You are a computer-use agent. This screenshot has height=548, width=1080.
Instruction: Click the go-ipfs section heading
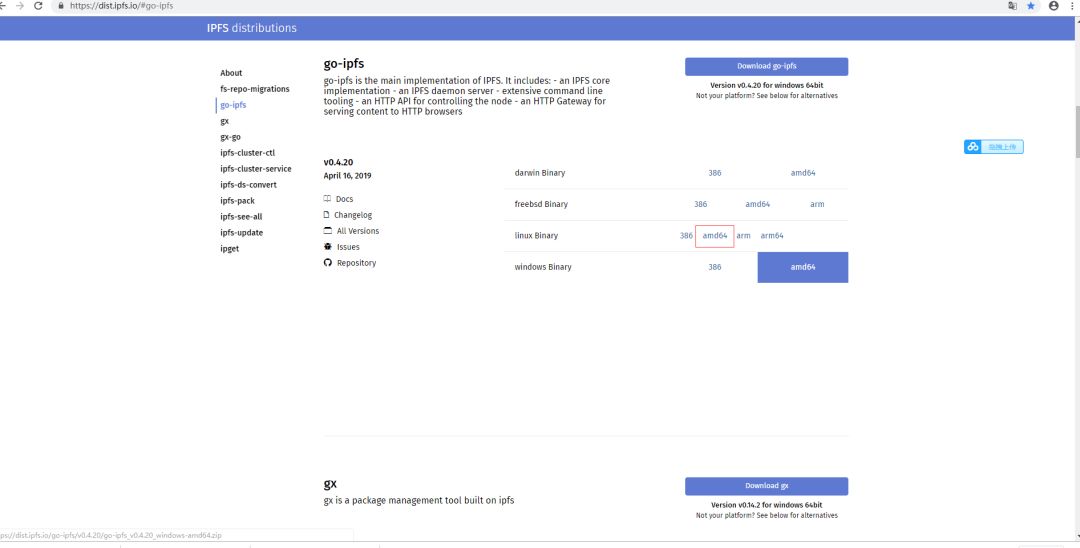[x=344, y=64]
